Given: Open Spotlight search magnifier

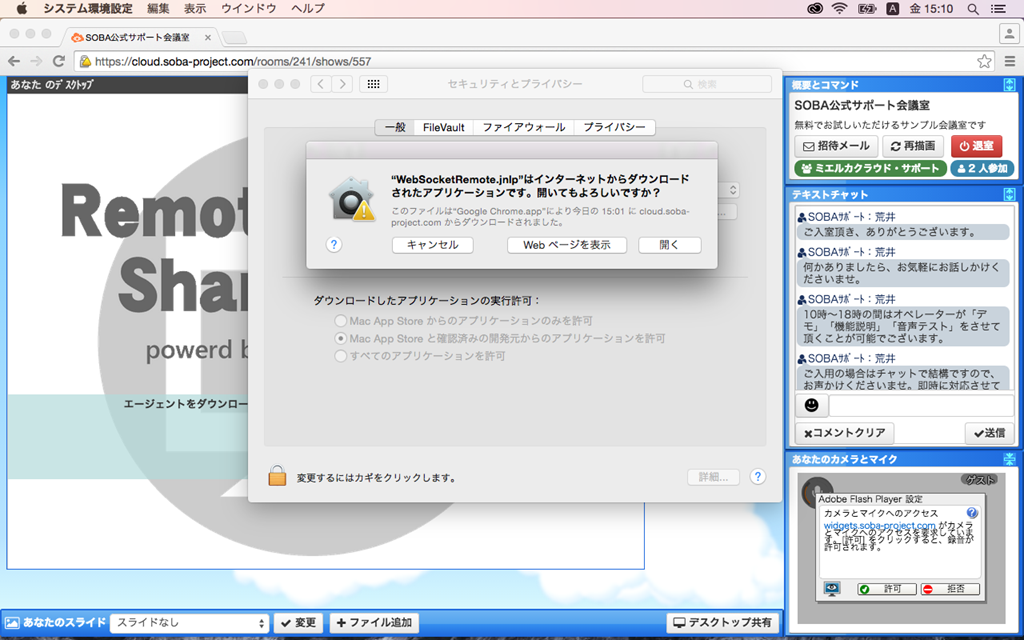Looking at the screenshot, I should click(x=973, y=8).
